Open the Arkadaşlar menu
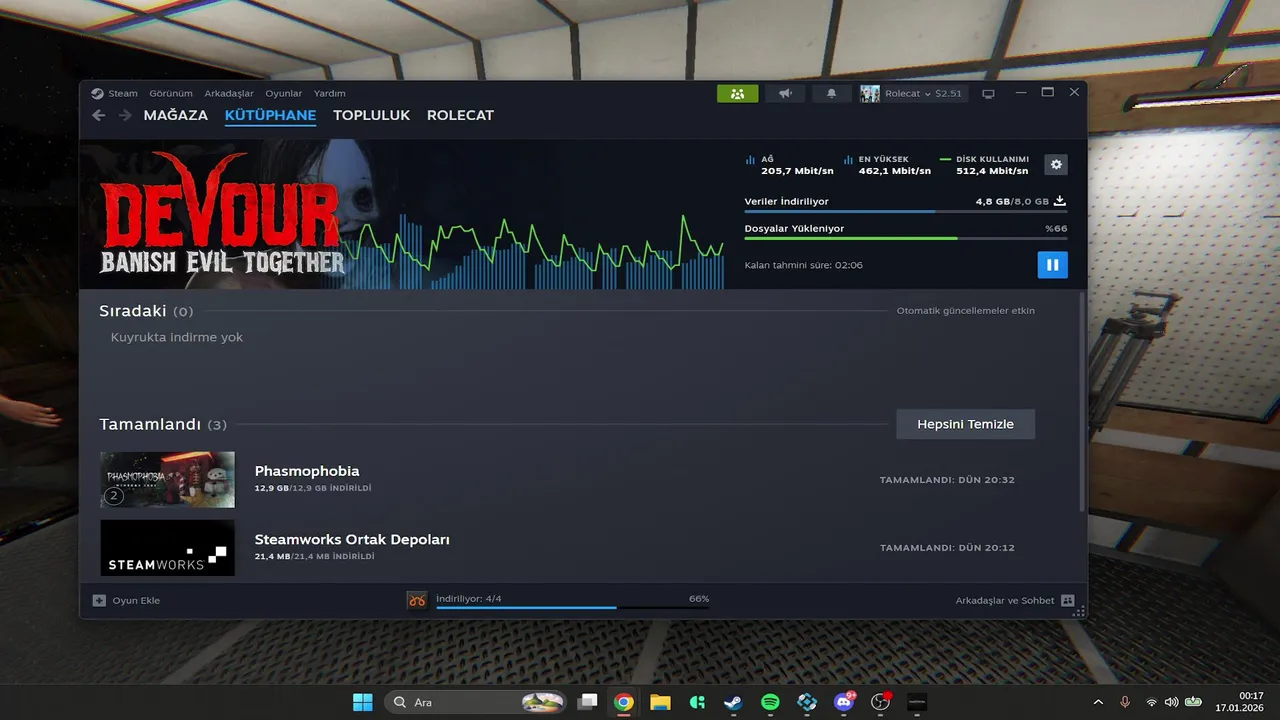1280x720 pixels. 229,93
